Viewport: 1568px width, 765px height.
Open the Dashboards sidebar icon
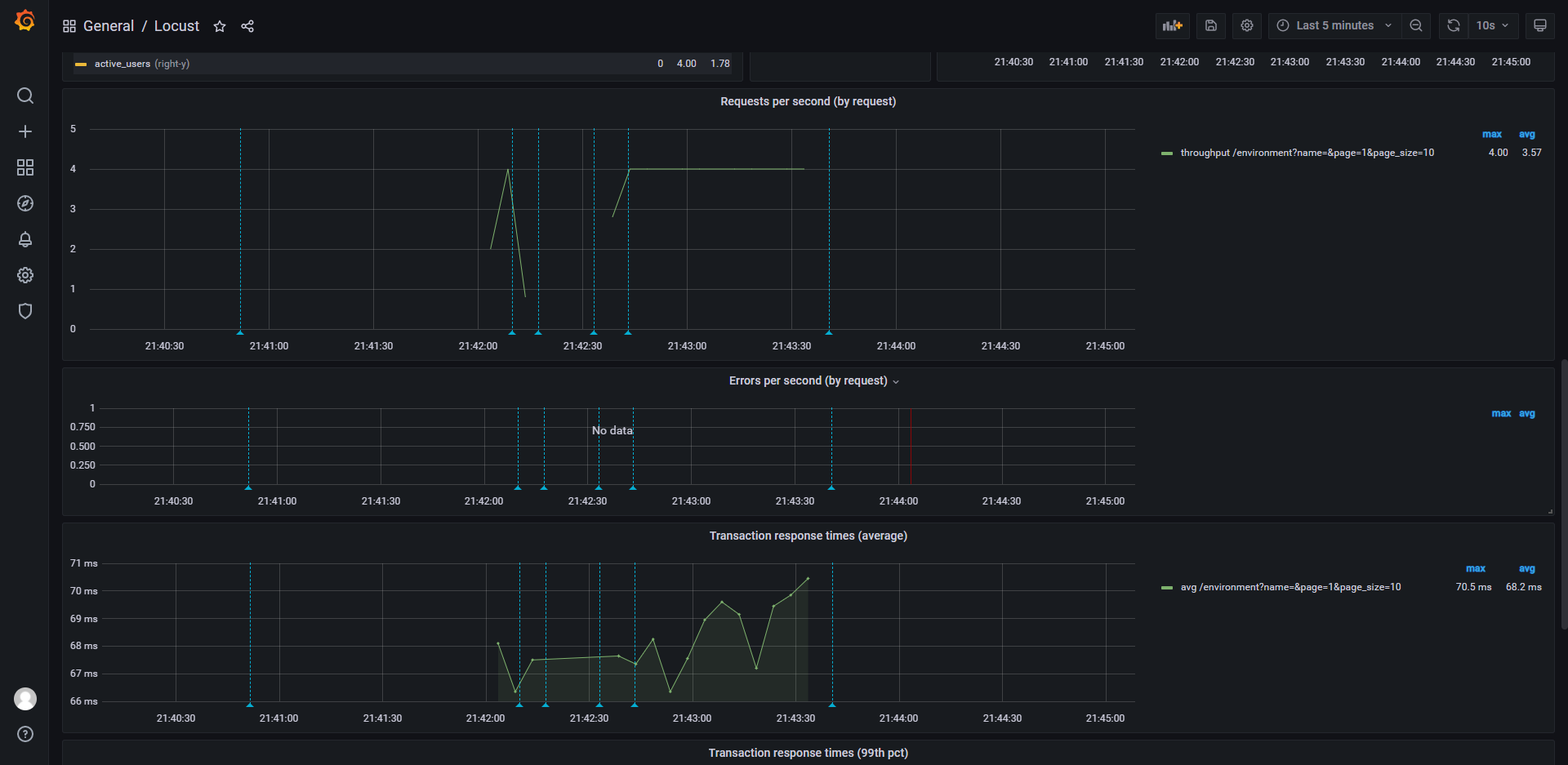[x=25, y=167]
